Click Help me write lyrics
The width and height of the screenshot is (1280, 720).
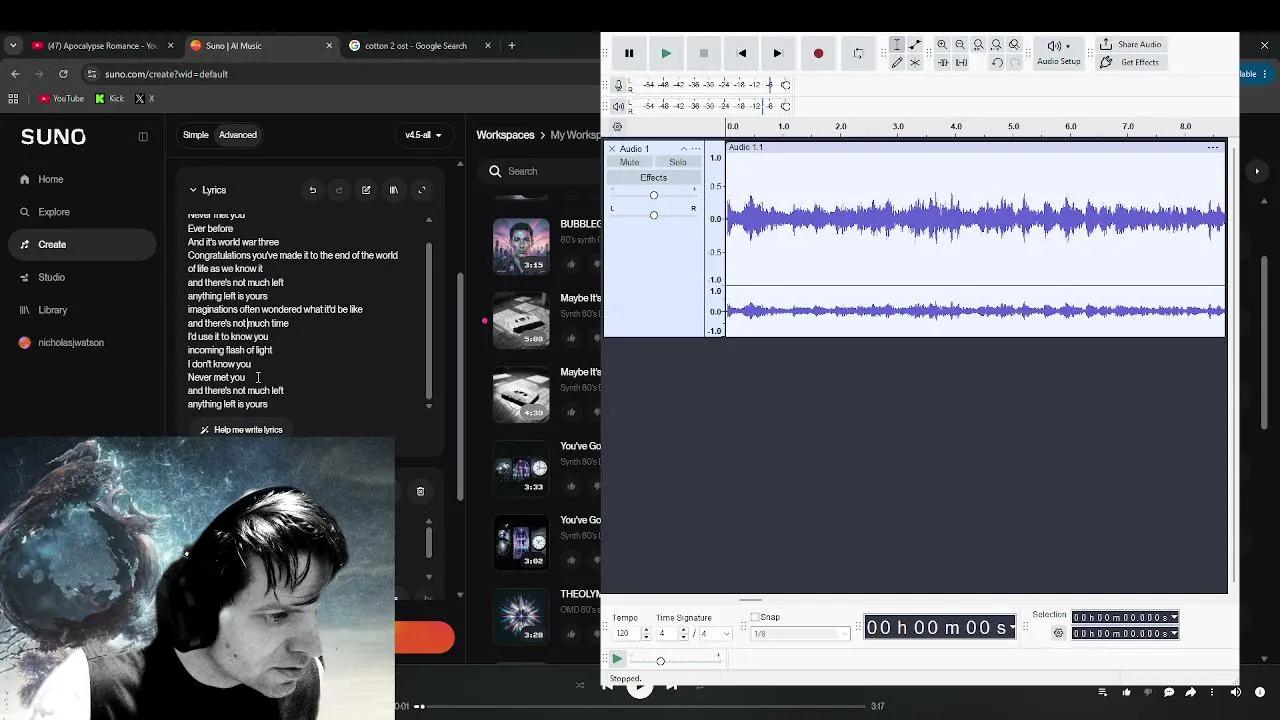[241, 430]
